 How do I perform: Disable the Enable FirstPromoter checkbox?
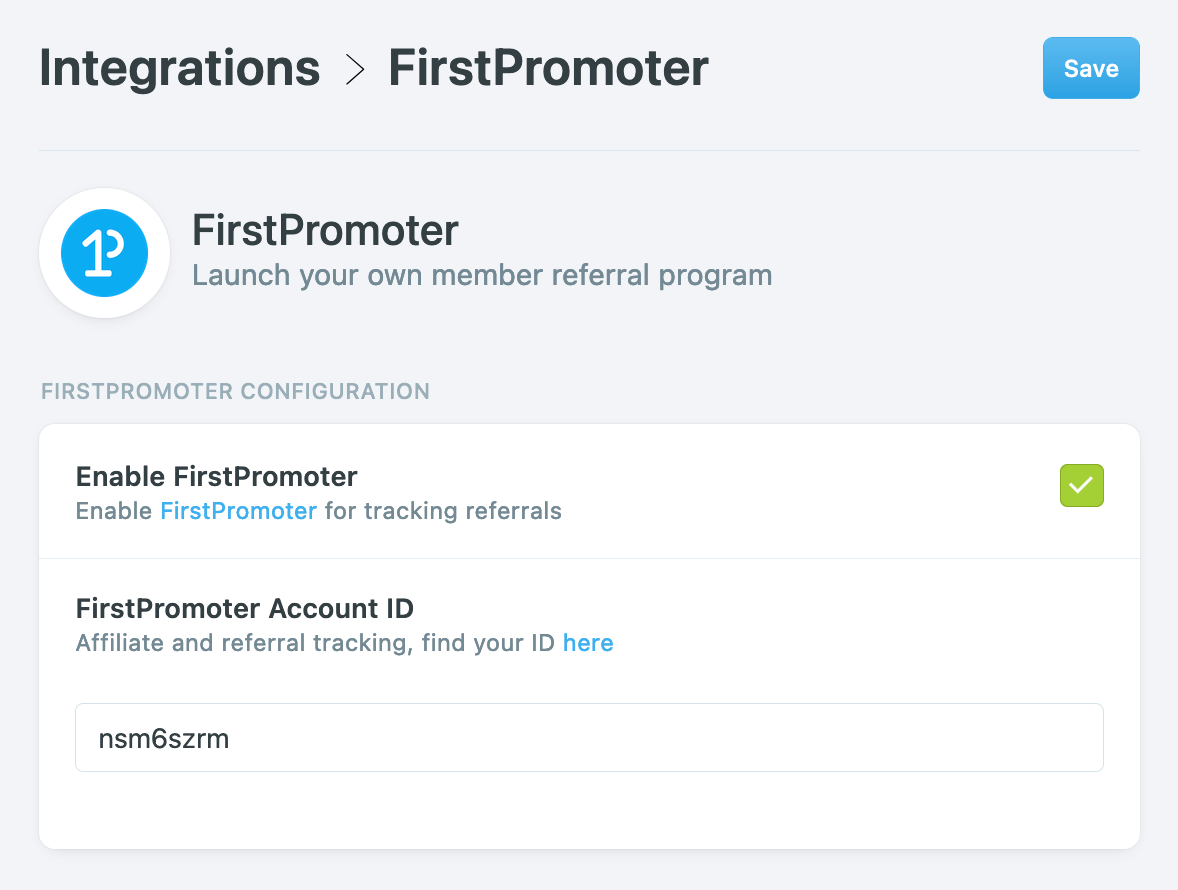(x=1081, y=486)
